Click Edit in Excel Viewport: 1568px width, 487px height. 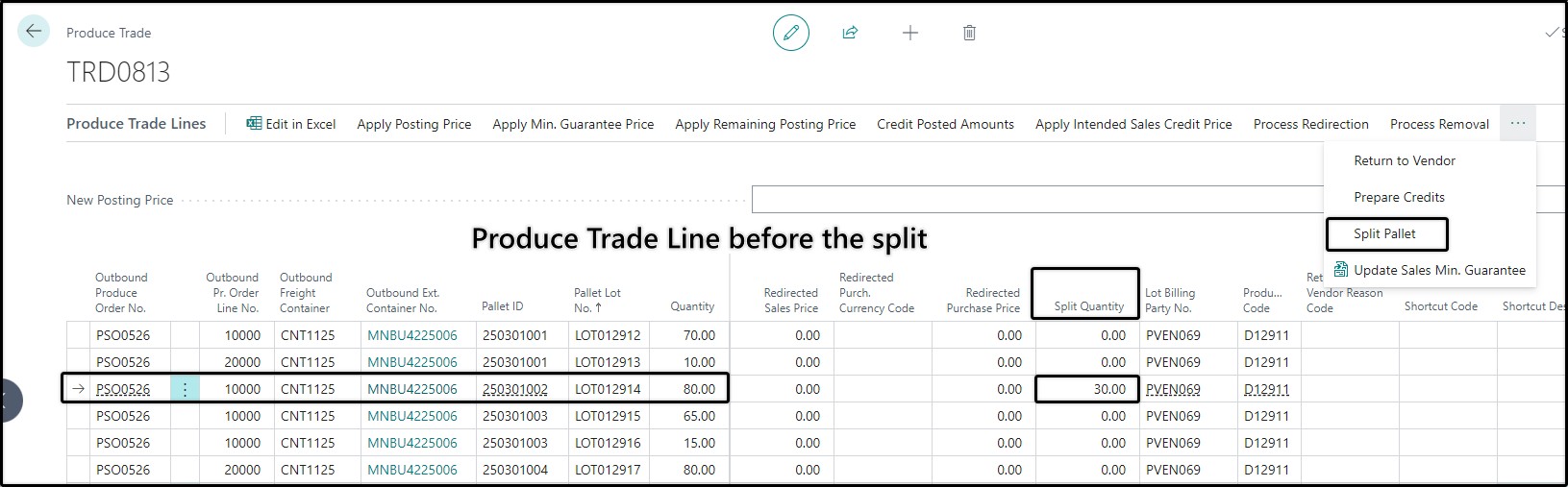coord(291,124)
